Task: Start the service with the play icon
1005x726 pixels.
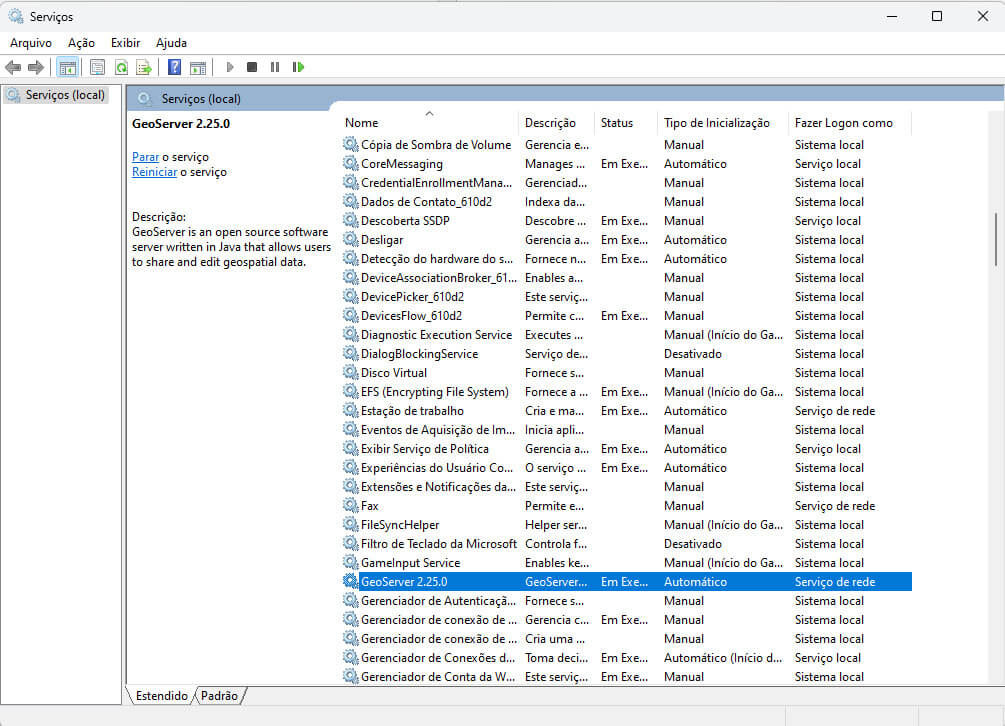Action: point(229,67)
